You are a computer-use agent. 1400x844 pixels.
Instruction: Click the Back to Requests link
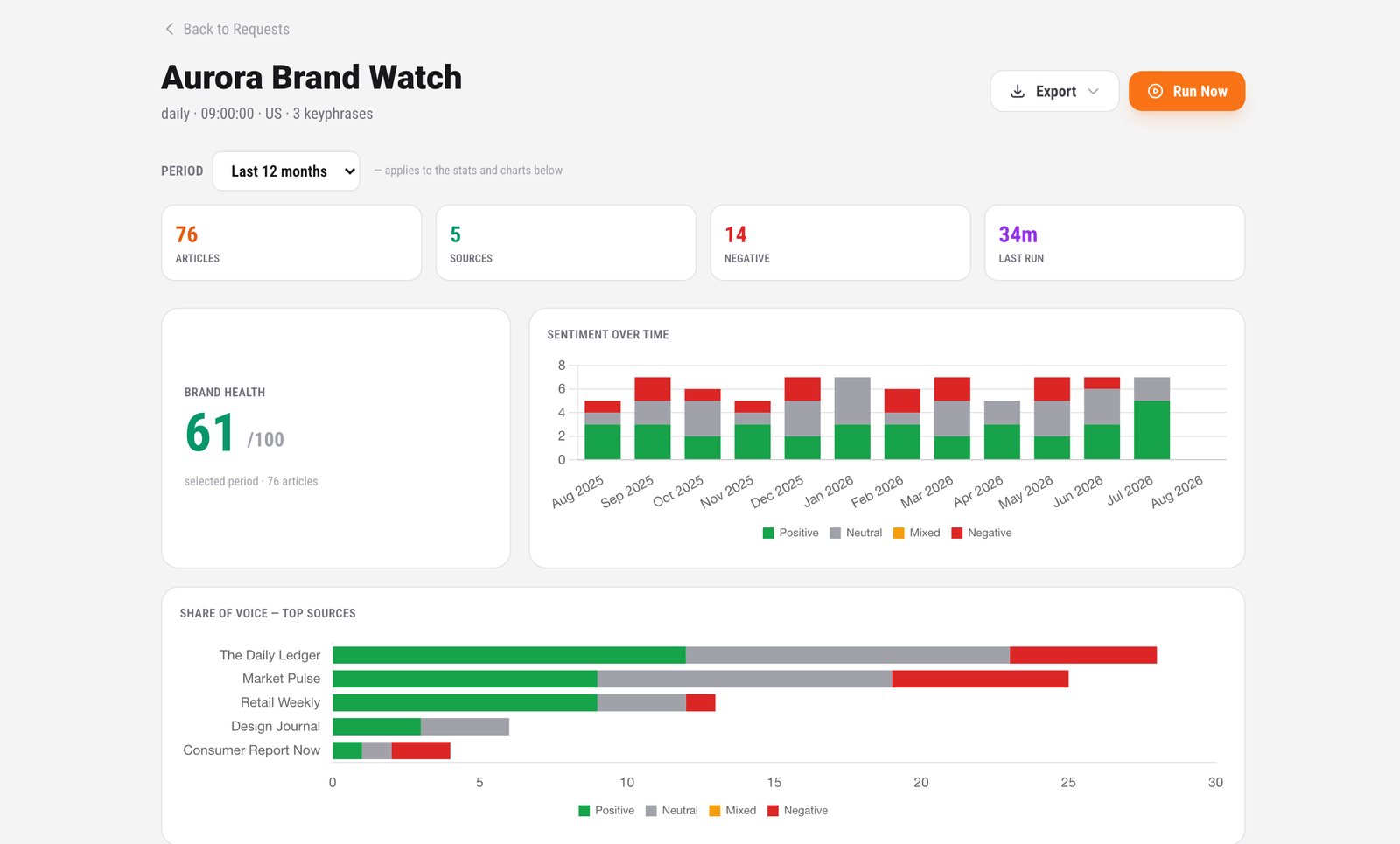click(x=227, y=29)
